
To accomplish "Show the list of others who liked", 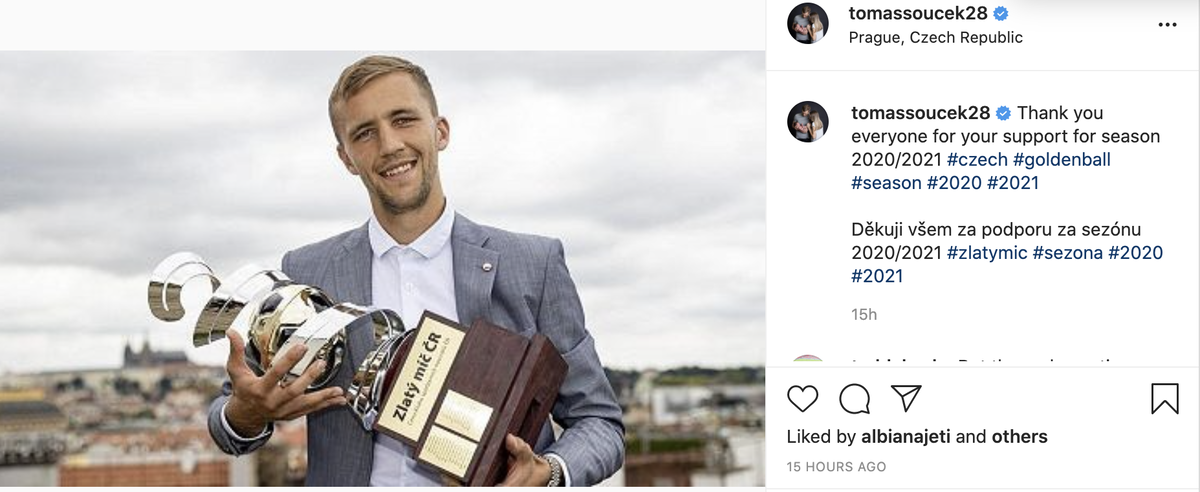I will (x=1020, y=437).
